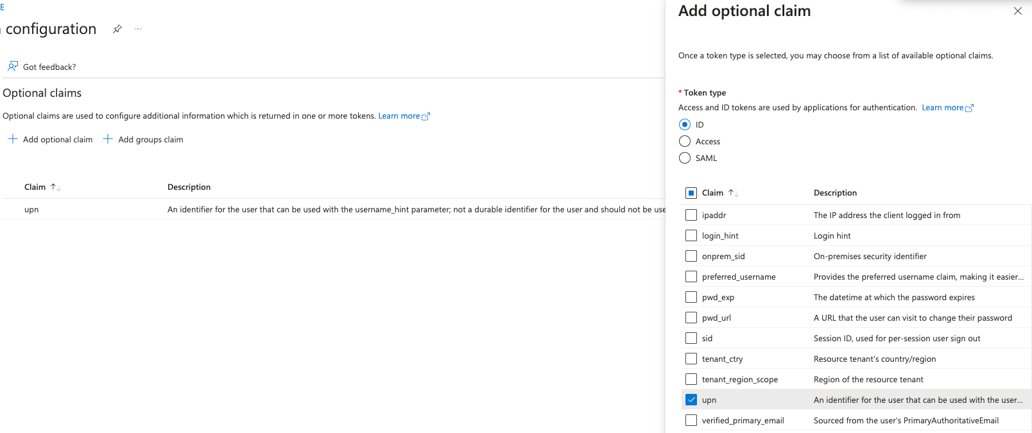This screenshot has height=433, width=1032.
Task: Uncheck the upn claim checkbox
Action: click(x=691, y=400)
